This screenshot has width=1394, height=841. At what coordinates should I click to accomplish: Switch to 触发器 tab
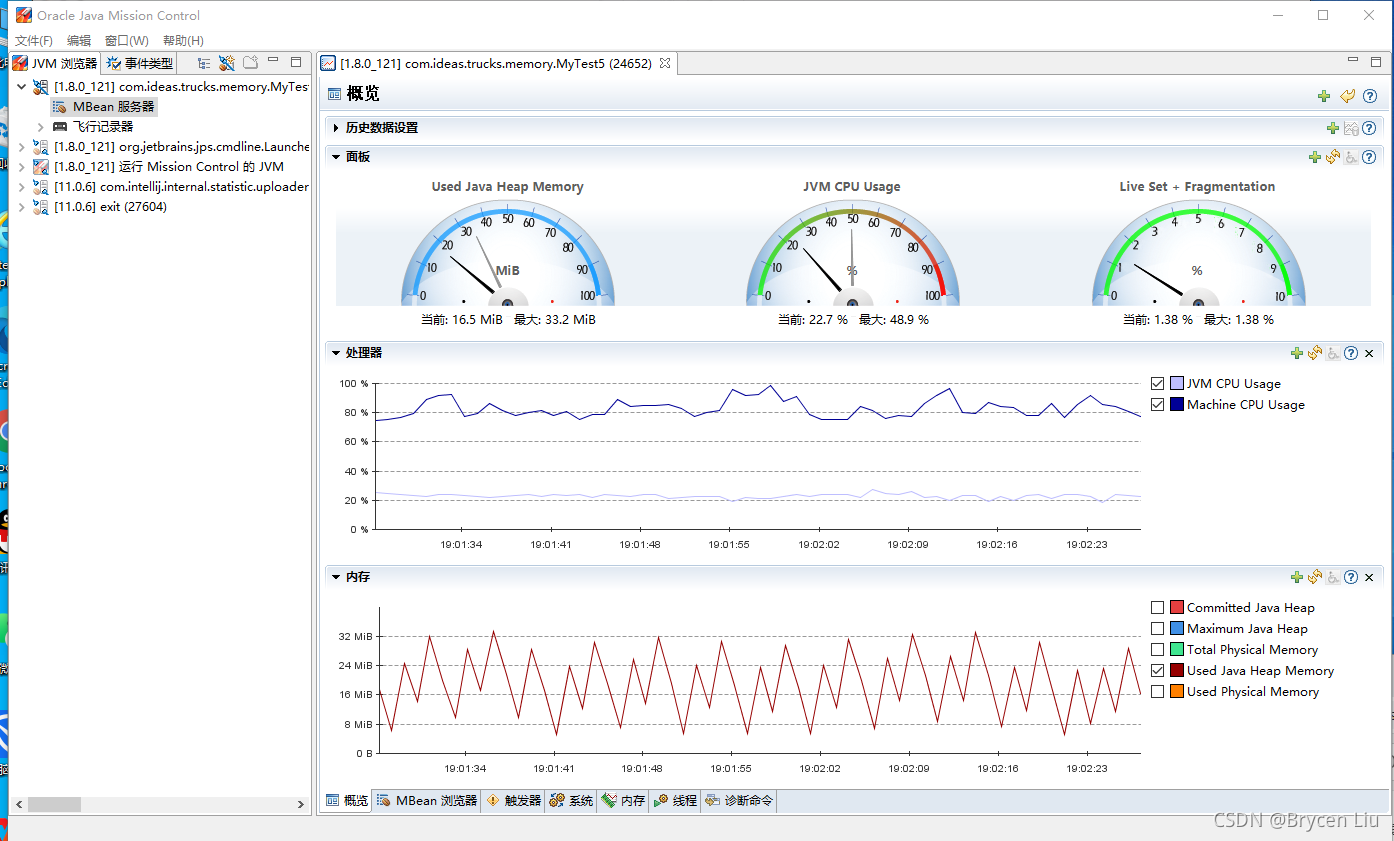pos(514,801)
